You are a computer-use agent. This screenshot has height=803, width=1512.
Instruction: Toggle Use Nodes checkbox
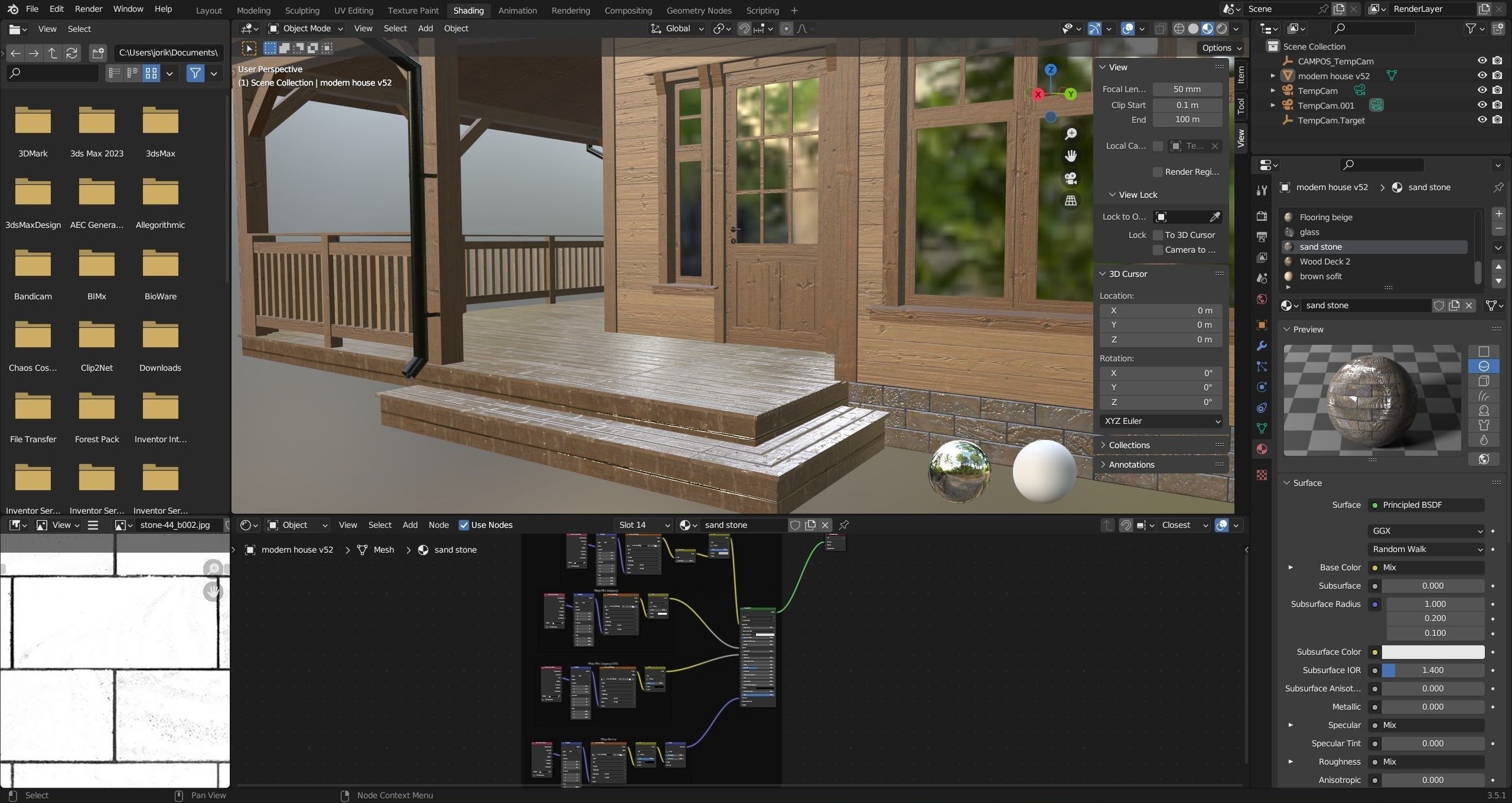click(464, 525)
